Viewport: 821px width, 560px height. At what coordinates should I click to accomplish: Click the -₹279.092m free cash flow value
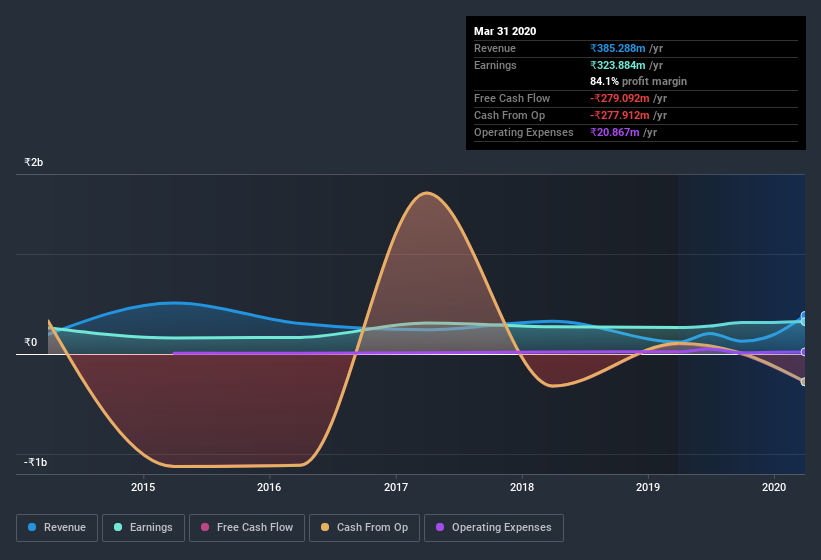(x=620, y=98)
